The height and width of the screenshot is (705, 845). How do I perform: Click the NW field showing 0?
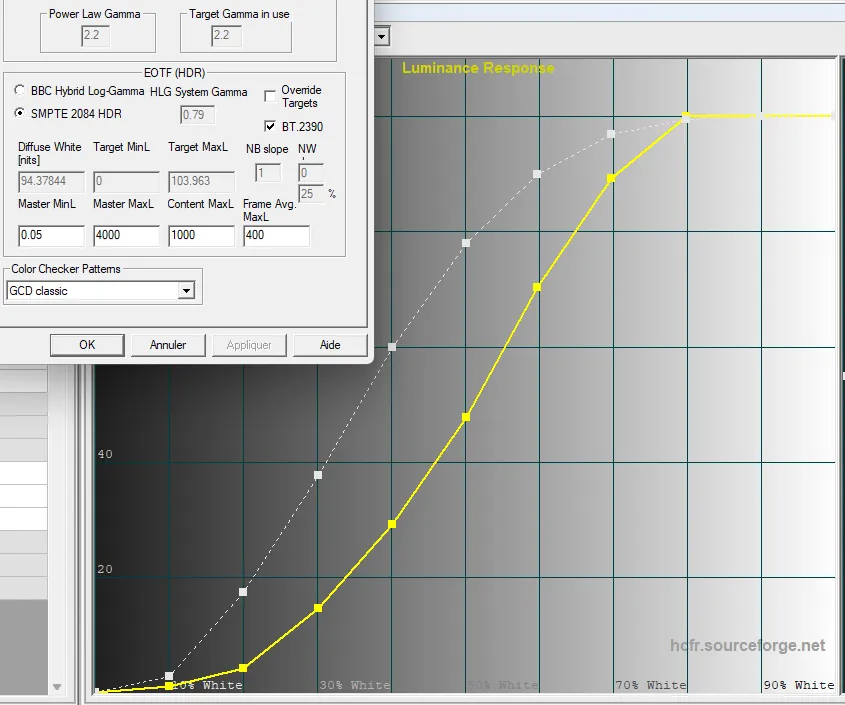click(311, 173)
